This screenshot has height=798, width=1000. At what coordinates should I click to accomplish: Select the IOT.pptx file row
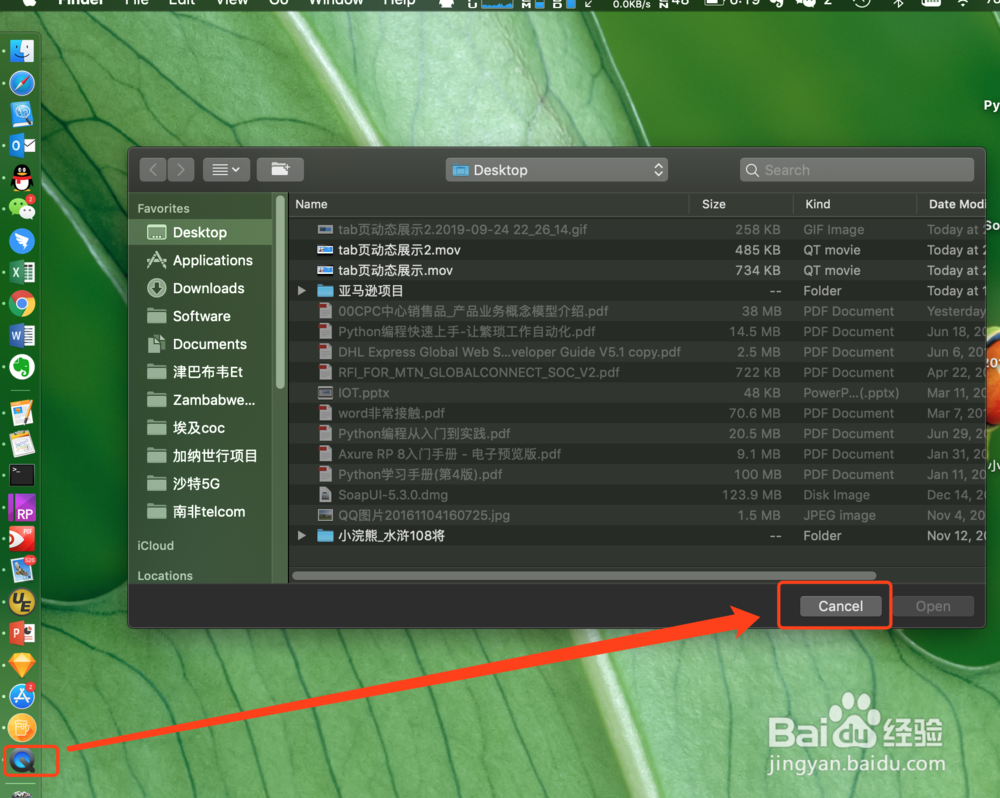point(636,393)
